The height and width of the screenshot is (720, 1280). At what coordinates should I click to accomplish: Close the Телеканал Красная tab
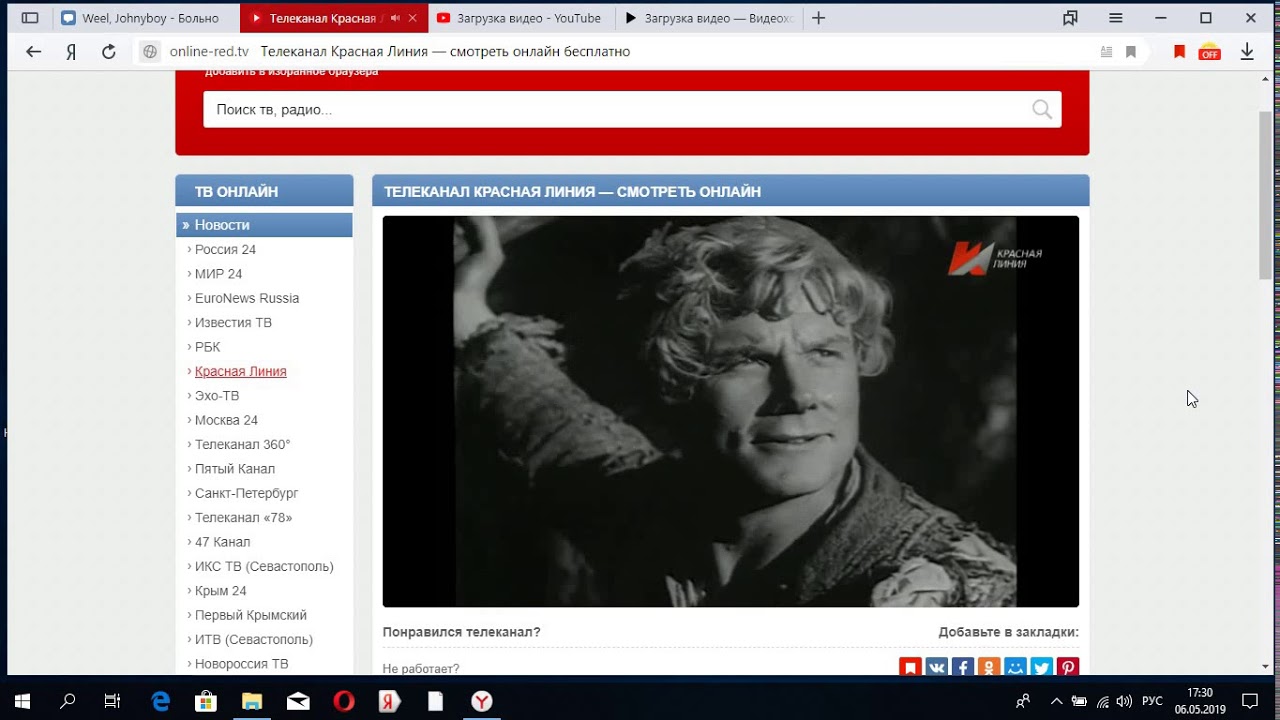coord(413,18)
